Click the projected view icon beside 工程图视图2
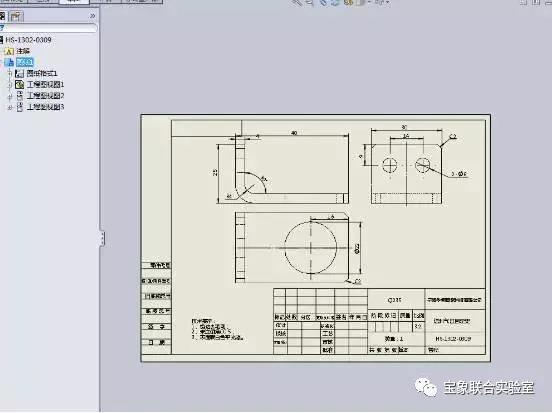The height and width of the screenshot is (413, 552). point(20,95)
